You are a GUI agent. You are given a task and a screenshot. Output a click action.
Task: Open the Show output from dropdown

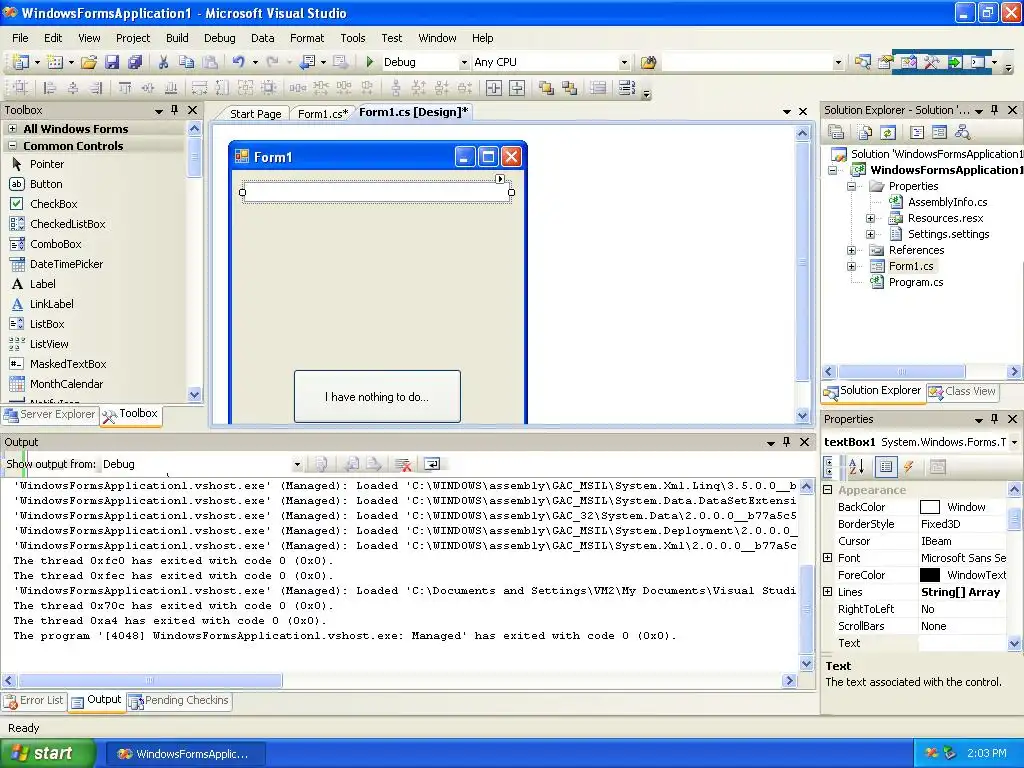tap(297, 464)
